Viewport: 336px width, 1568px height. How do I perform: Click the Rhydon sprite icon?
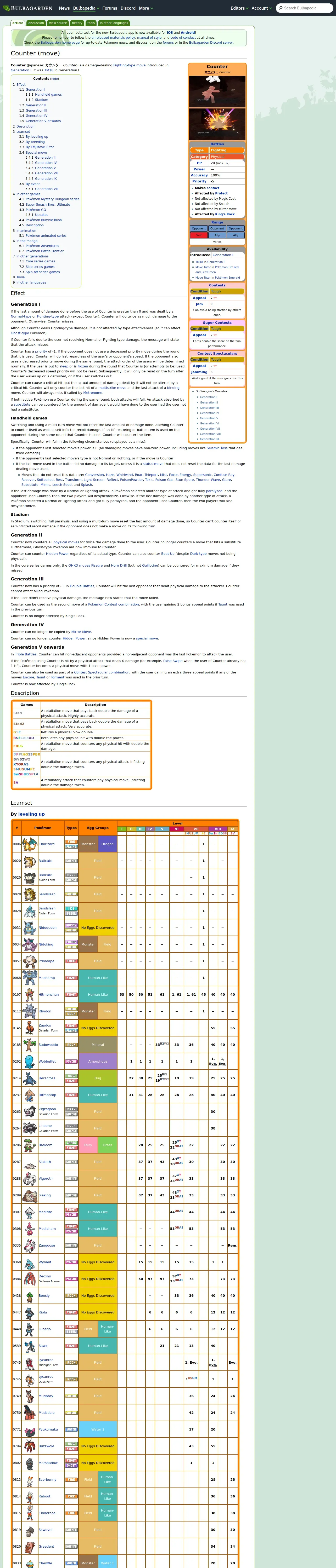[x=30, y=1012]
